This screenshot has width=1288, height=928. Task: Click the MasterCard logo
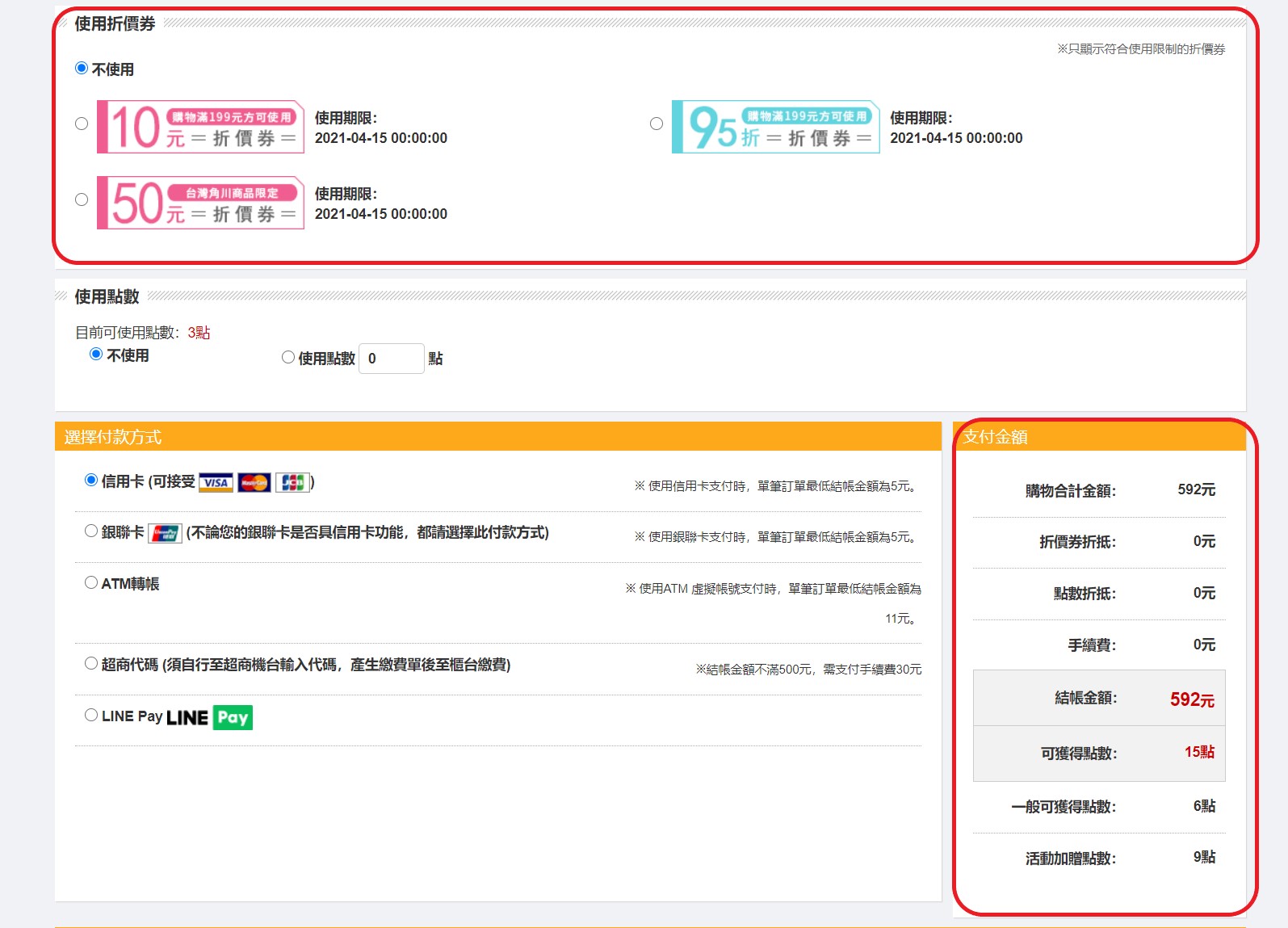pyautogui.click(x=254, y=483)
